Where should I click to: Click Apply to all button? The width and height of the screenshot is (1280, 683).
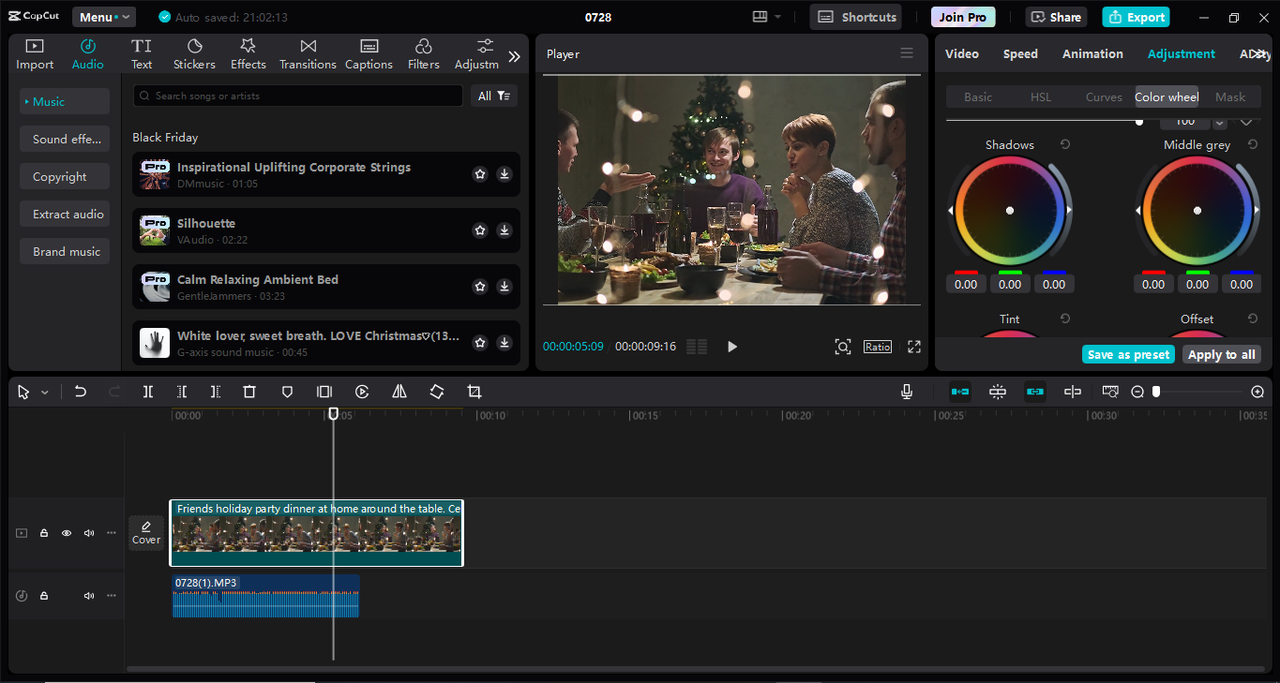point(1221,354)
